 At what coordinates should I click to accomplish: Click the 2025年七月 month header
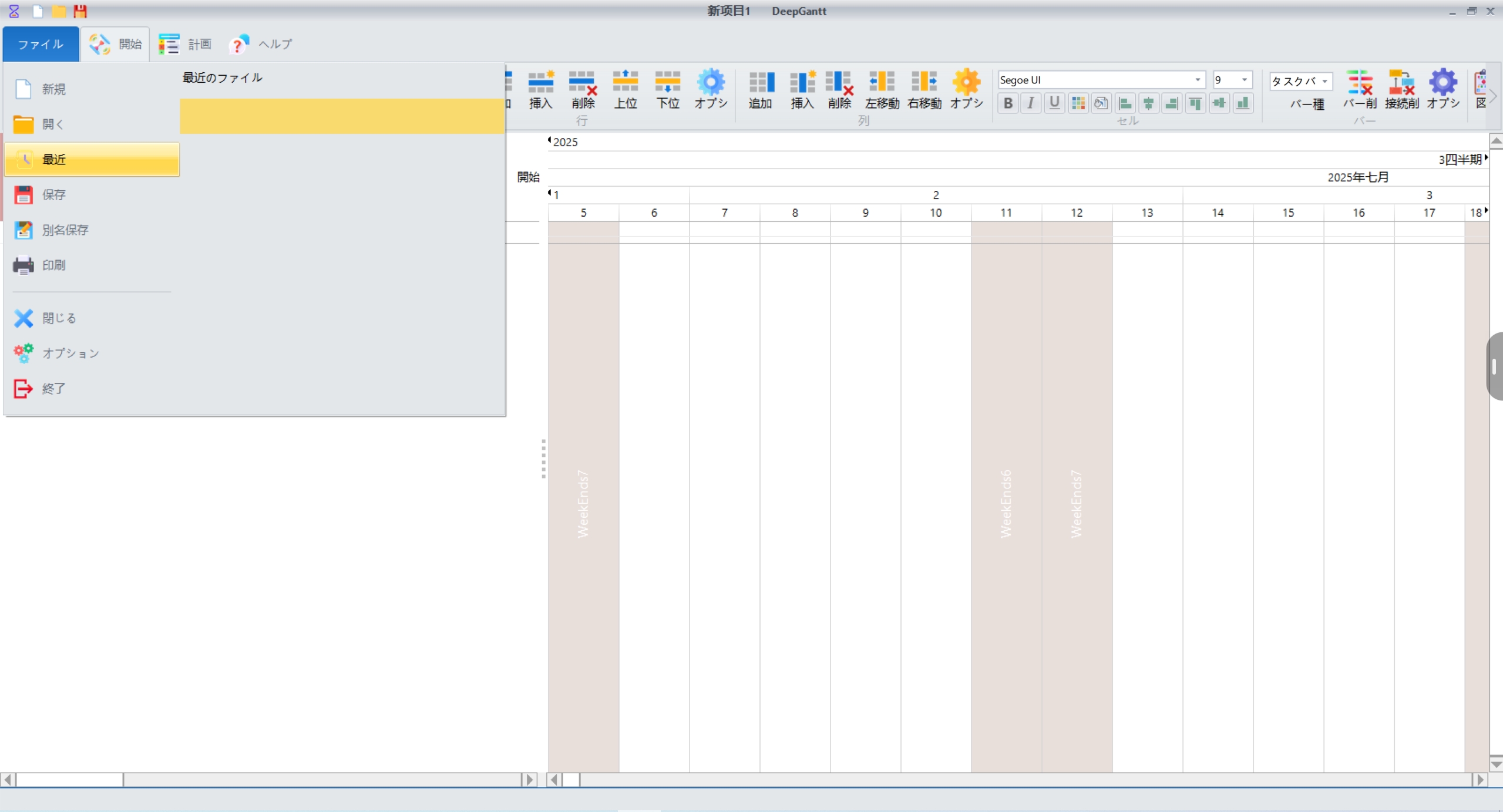[1358, 177]
